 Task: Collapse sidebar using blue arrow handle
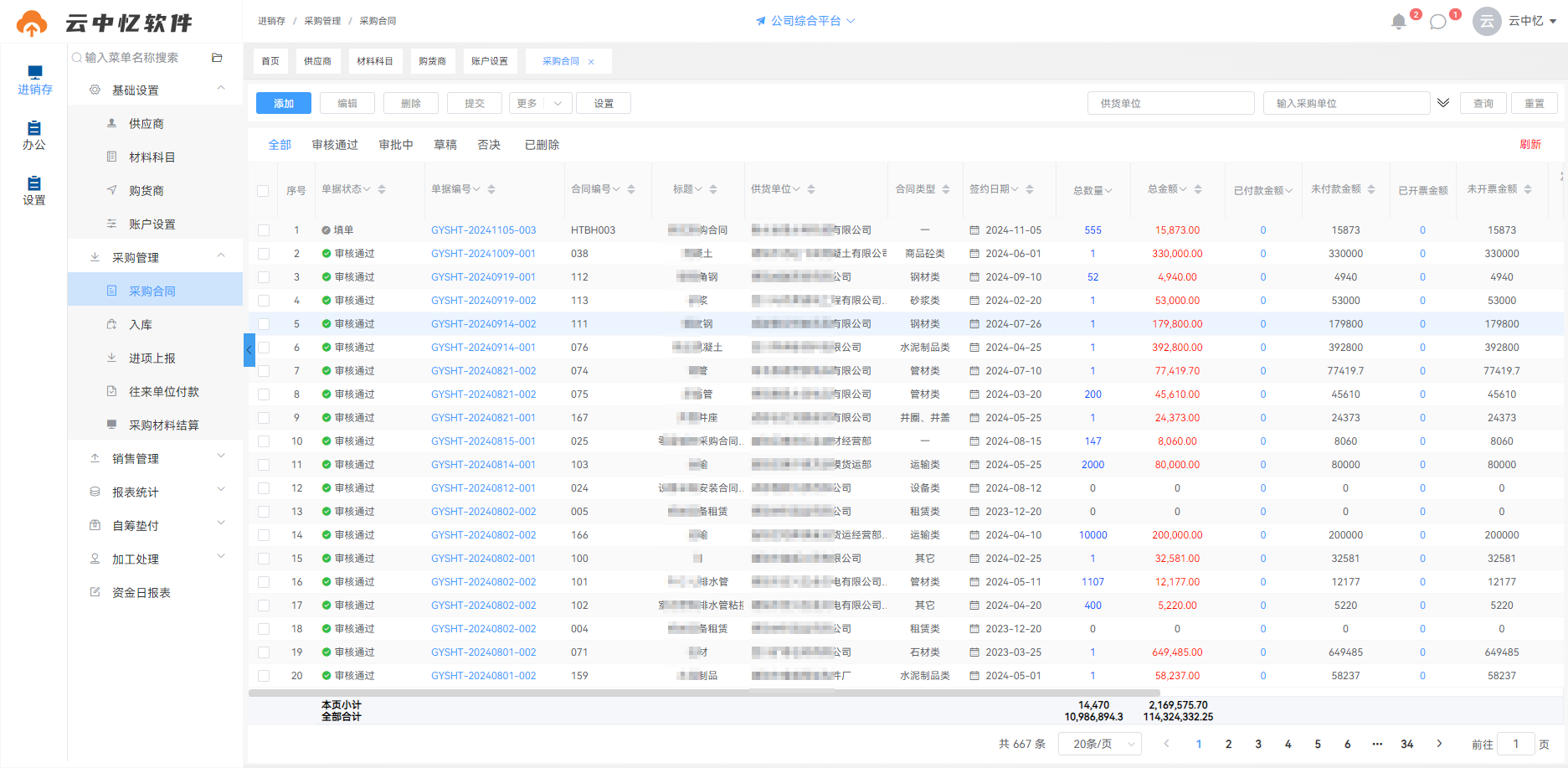tap(249, 350)
